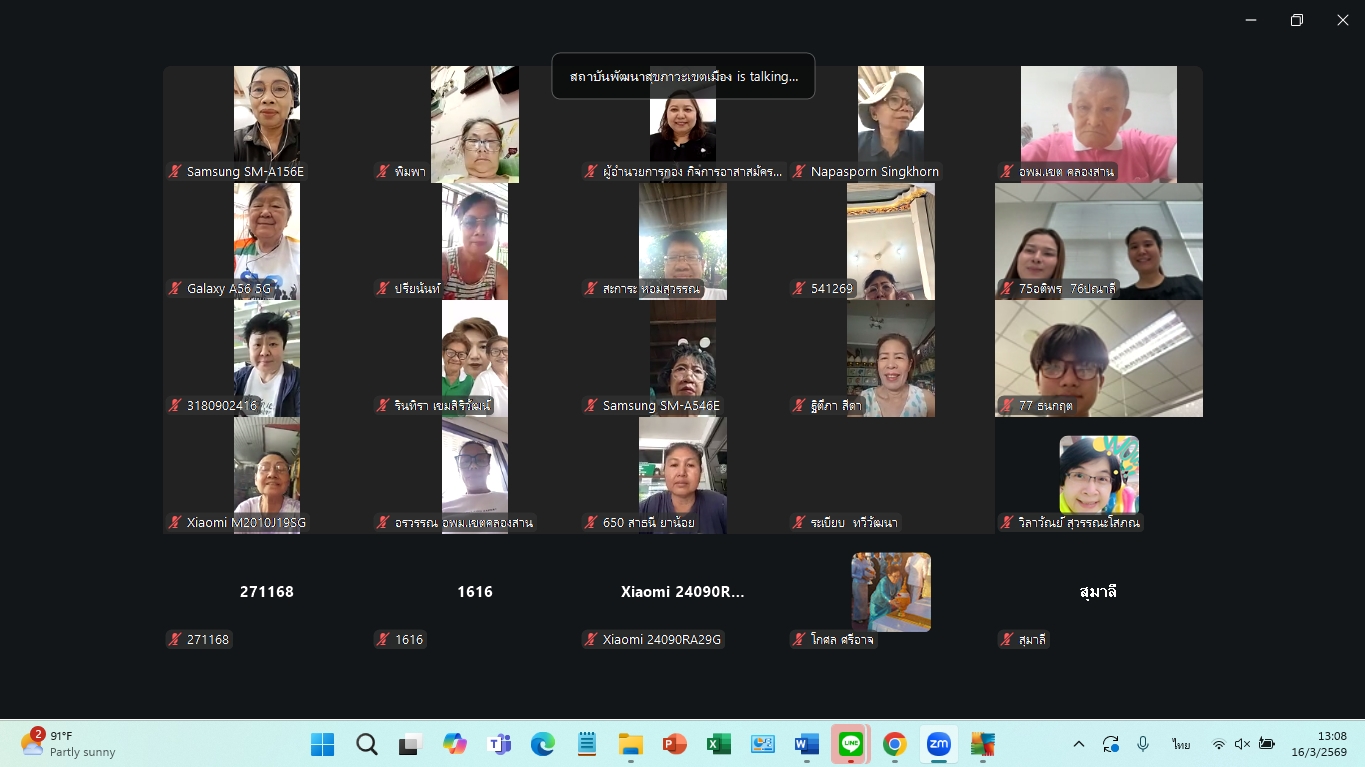Open PowerPoint from the taskbar
The height and width of the screenshot is (767, 1365).
point(674,744)
